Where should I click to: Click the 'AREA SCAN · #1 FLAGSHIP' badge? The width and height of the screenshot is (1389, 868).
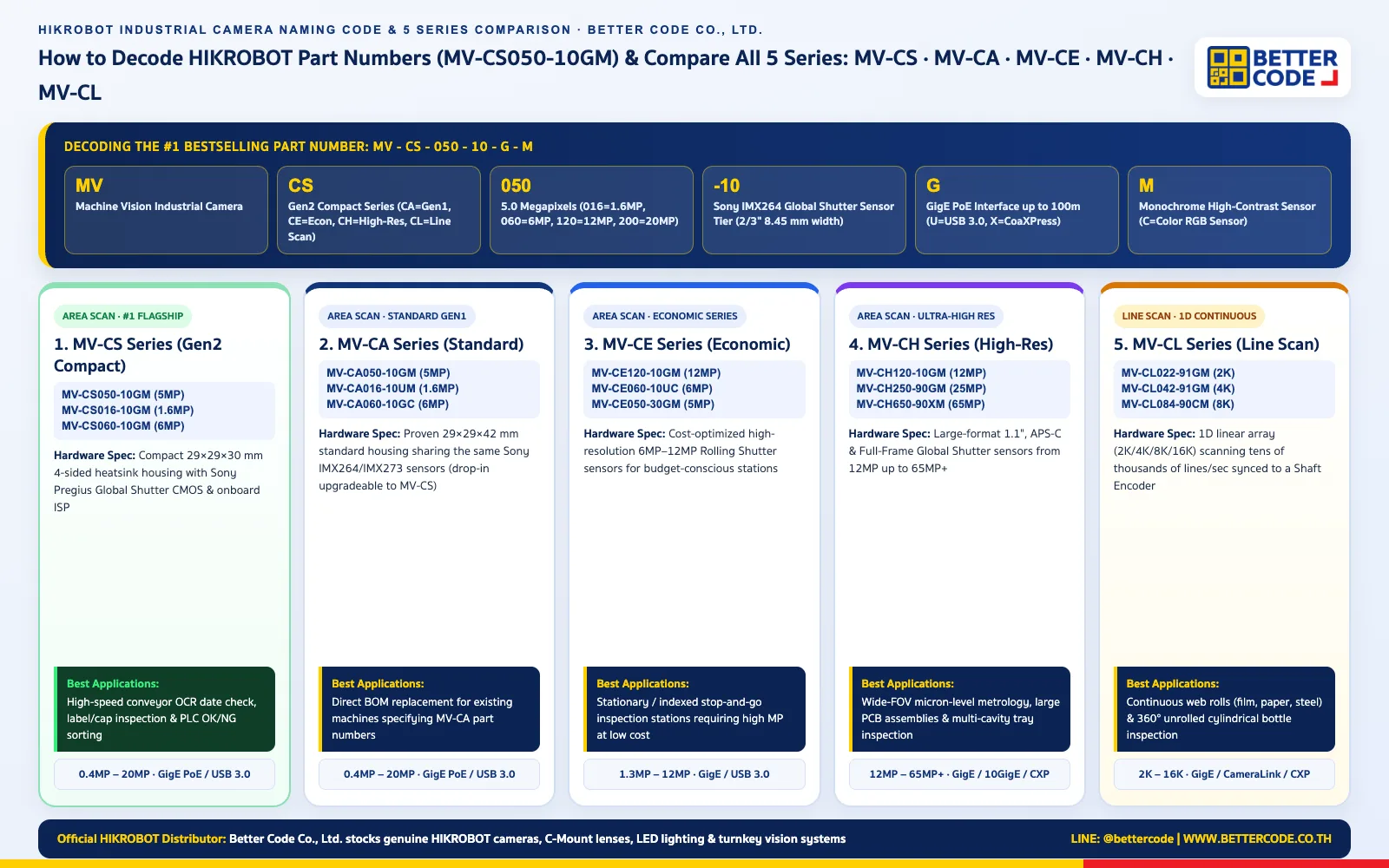pos(122,316)
